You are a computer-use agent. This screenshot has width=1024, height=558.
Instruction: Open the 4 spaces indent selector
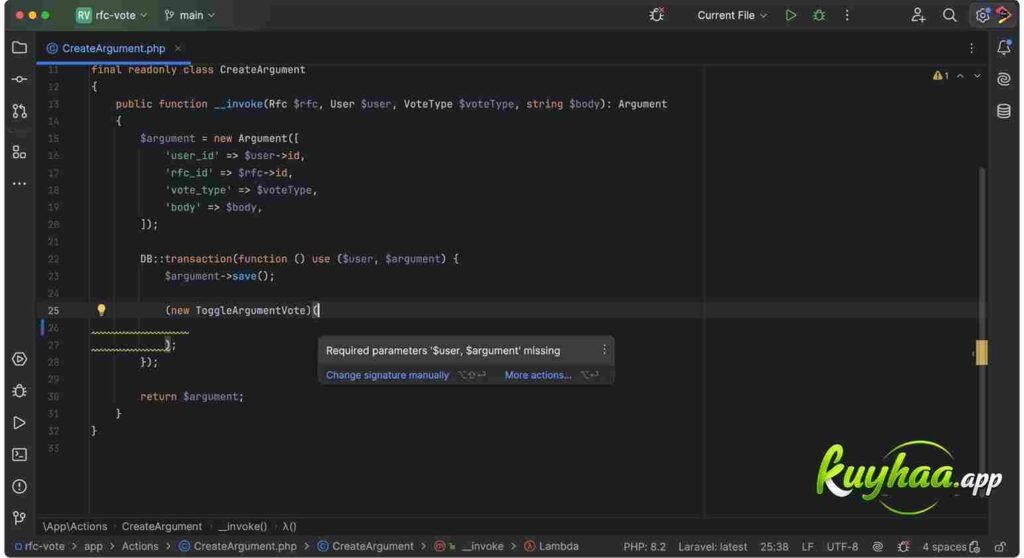coord(944,546)
